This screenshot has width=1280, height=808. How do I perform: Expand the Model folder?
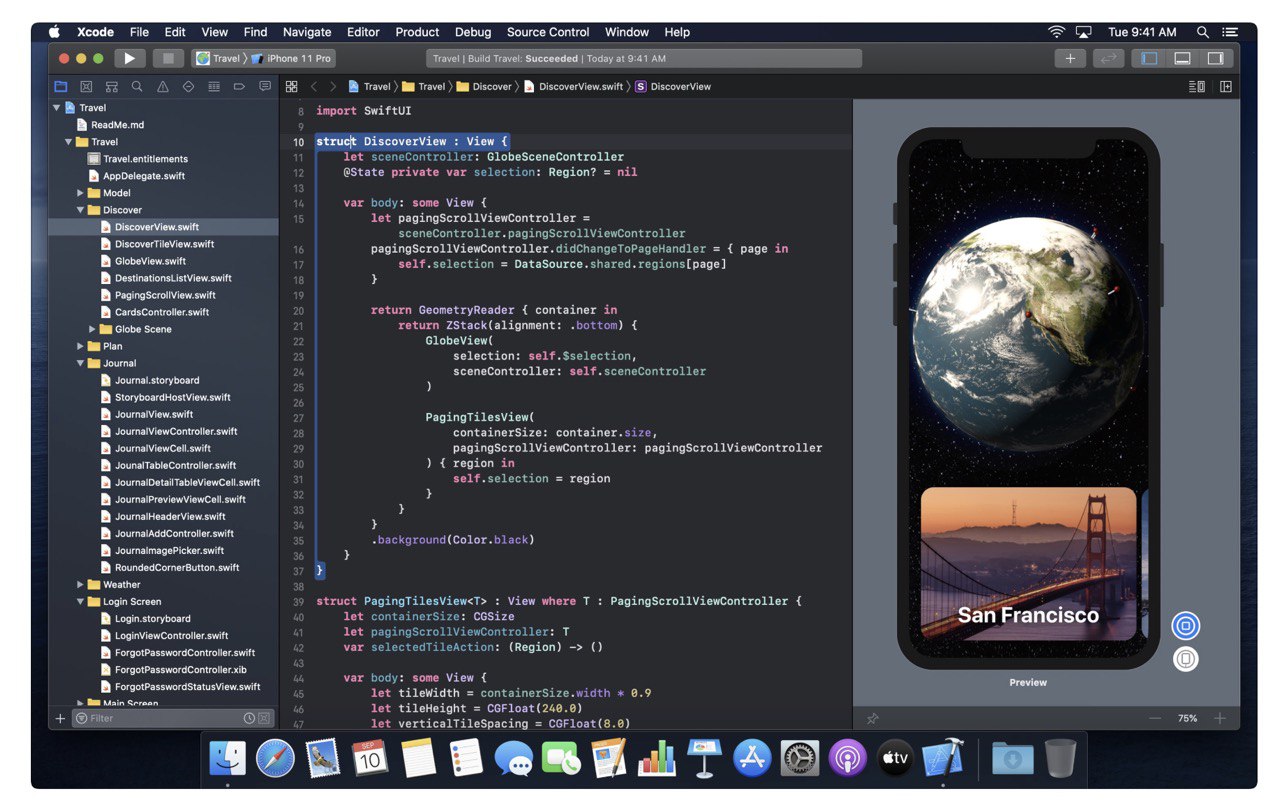81,193
